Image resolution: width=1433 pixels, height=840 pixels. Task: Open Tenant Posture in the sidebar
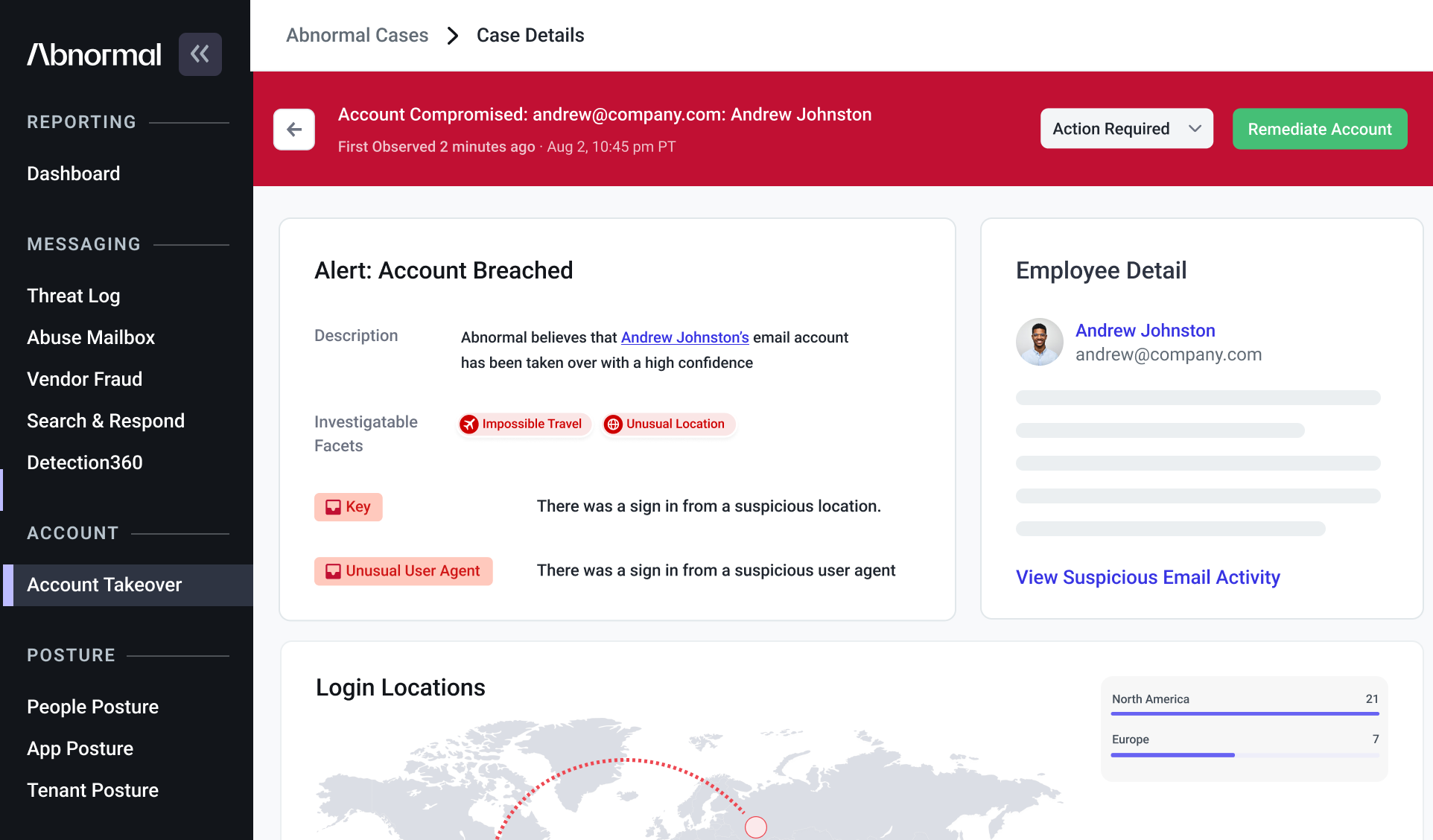(93, 790)
